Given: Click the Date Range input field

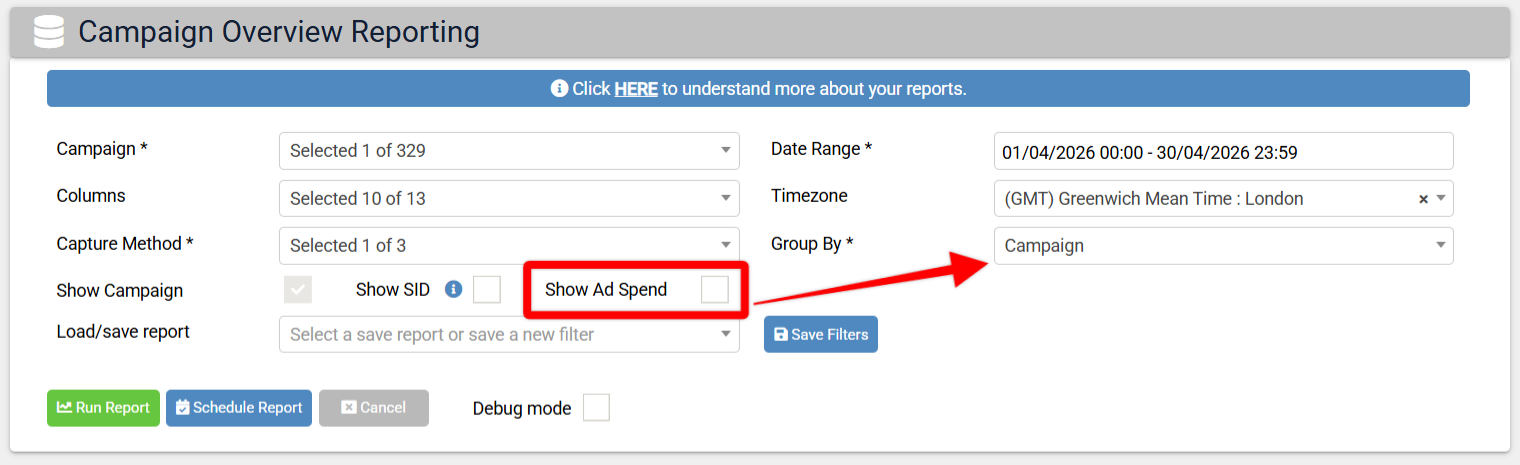Looking at the screenshot, I should 1223,152.
